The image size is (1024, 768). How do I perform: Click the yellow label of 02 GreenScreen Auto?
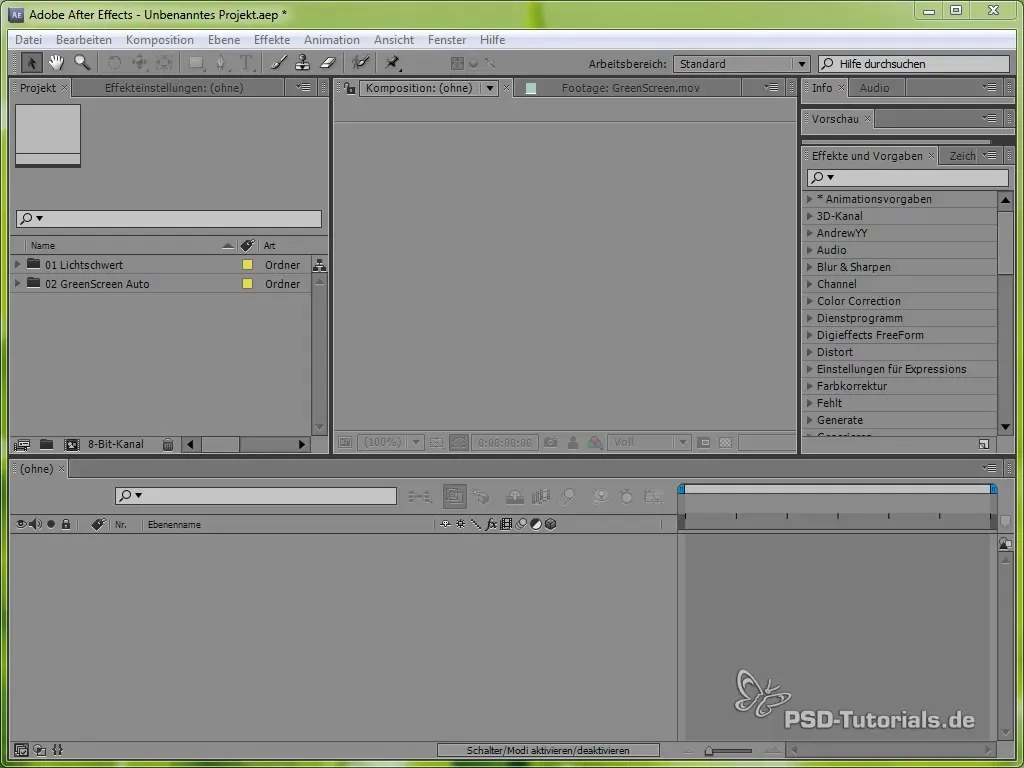(247, 283)
